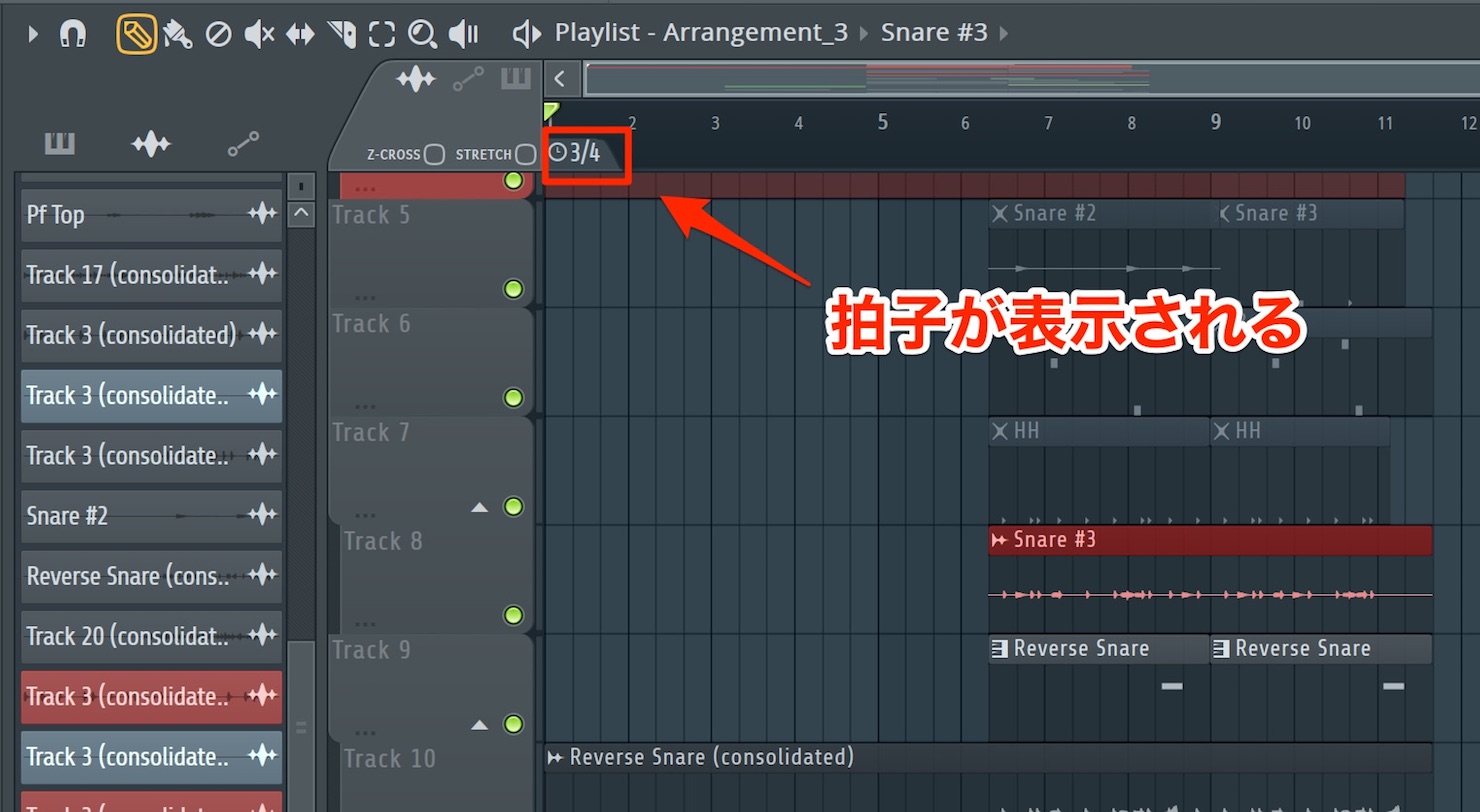The image size is (1480, 812).
Task: Click the speaker icon before Playlist title
Action: pos(526,34)
